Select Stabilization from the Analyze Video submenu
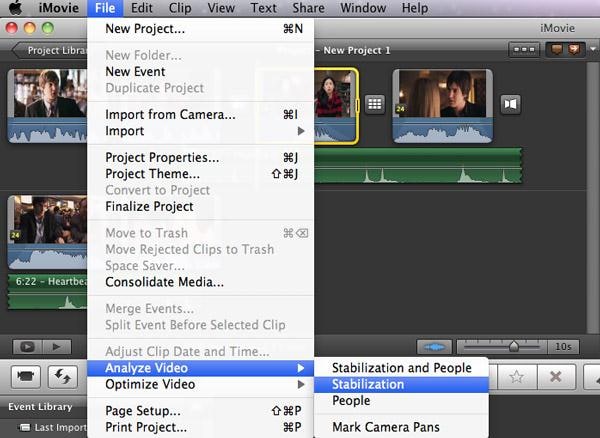Screen dimensions: 600x438 pos(368,384)
